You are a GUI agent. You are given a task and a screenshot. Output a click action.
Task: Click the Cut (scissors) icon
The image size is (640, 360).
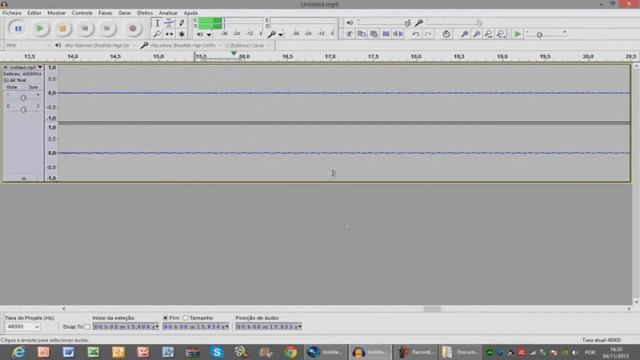[x=349, y=34]
